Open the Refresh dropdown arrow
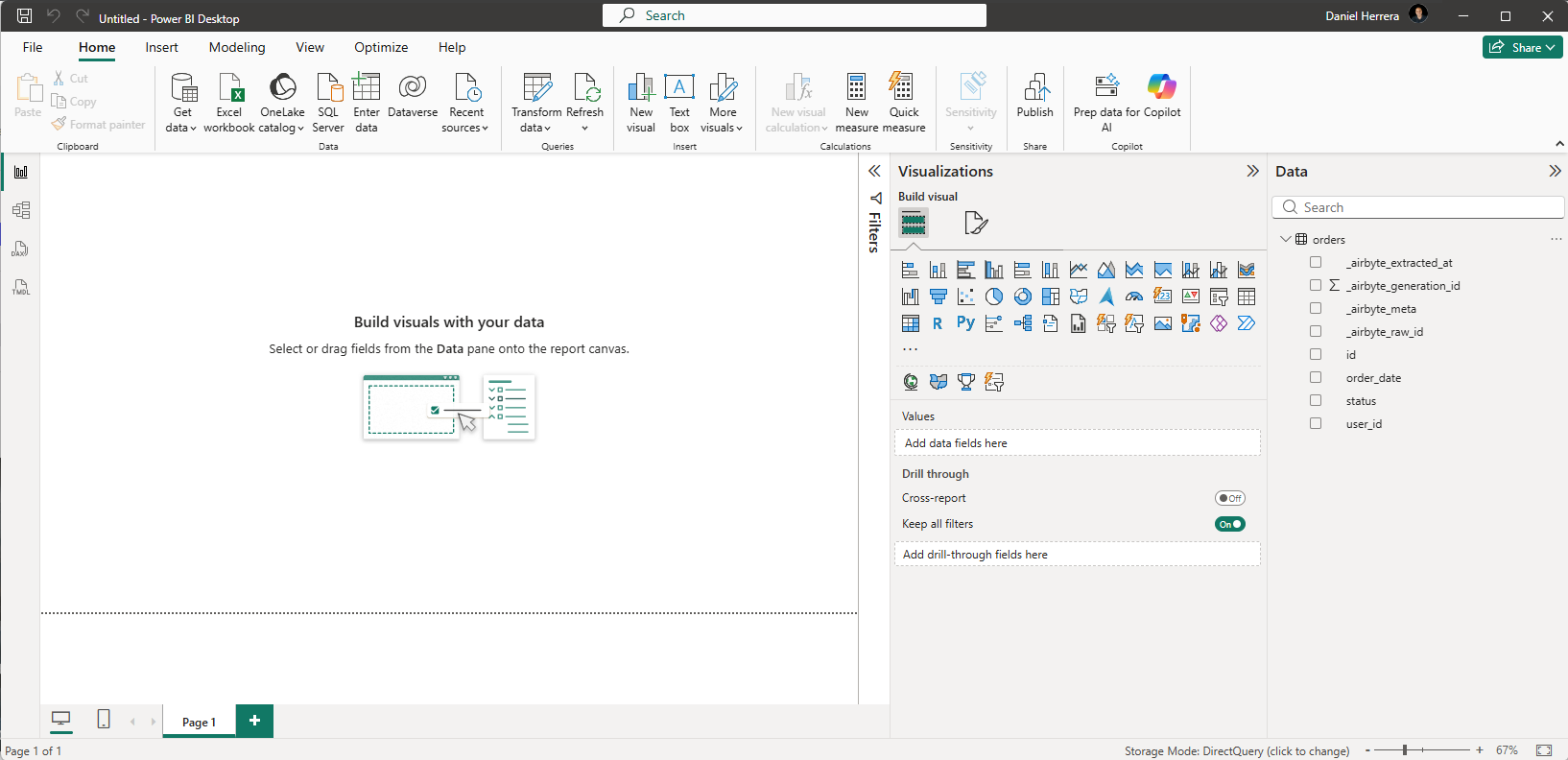 pyautogui.click(x=584, y=128)
